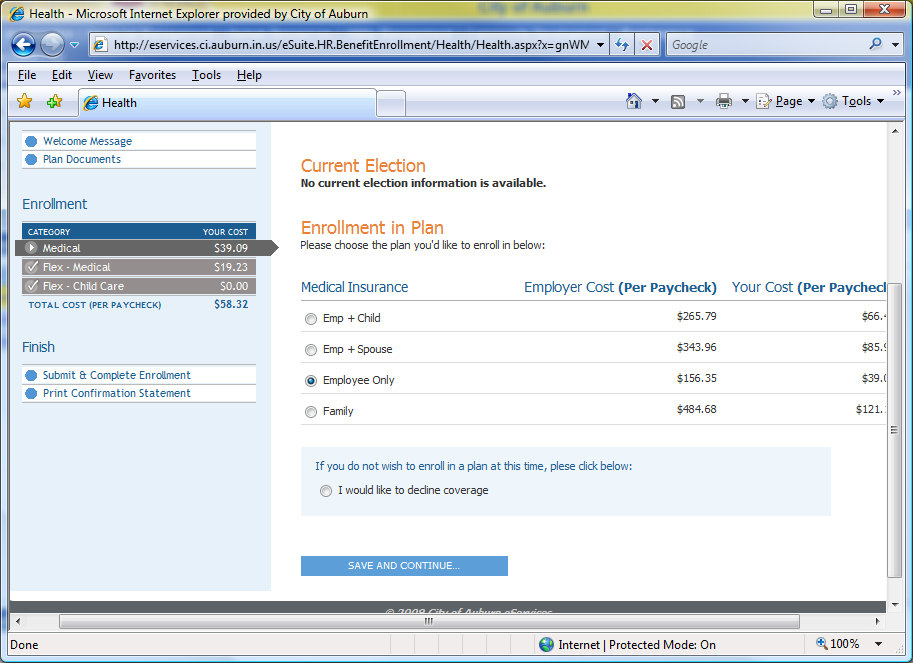The height and width of the screenshot is (663, 913).
Task: Open the Print dropdown arrow
Action: tap(745, 101)
